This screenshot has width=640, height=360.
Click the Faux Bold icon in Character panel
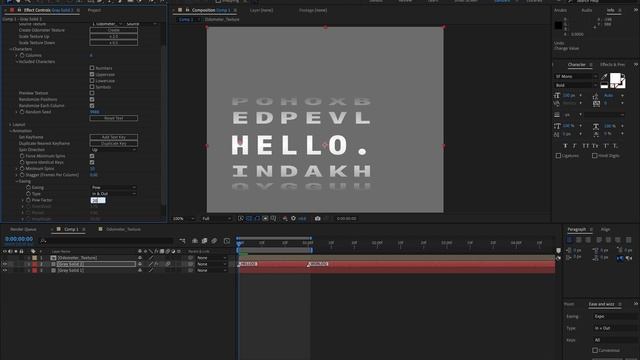tap(565, 146)
